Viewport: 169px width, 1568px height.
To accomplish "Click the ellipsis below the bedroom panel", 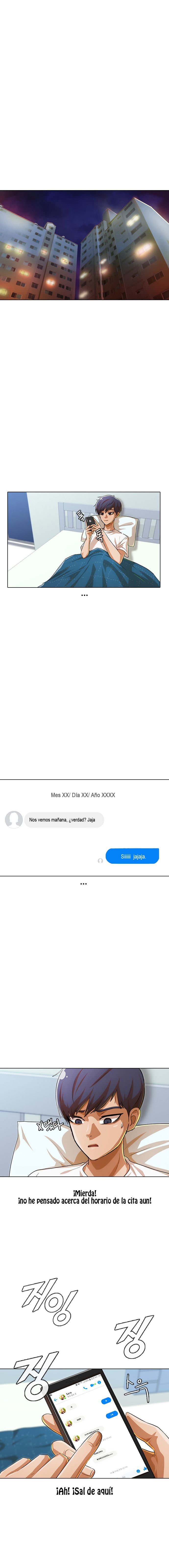I will (84, 595).
